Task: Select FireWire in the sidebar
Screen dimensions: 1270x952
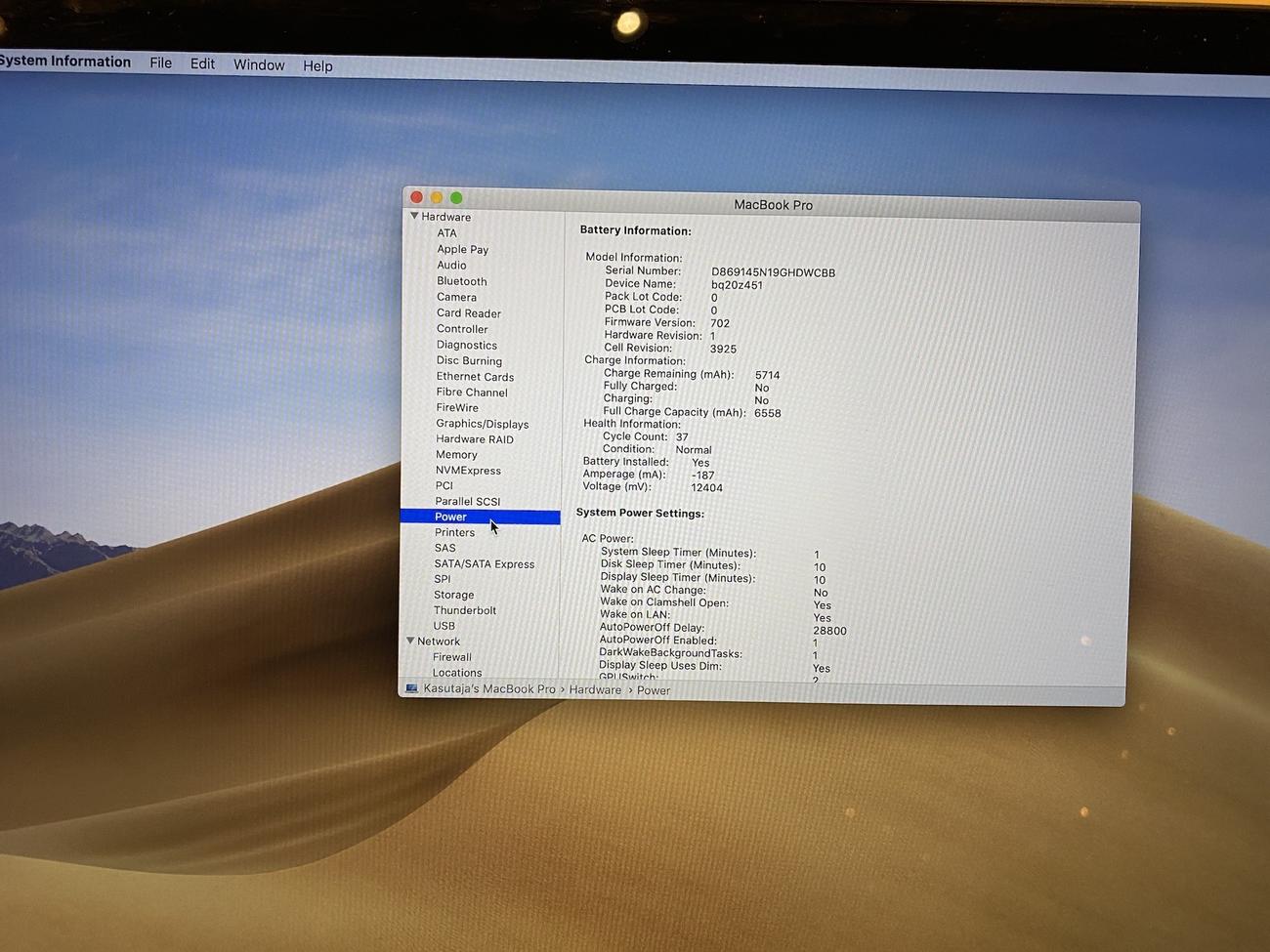Action: coord(457,408)
